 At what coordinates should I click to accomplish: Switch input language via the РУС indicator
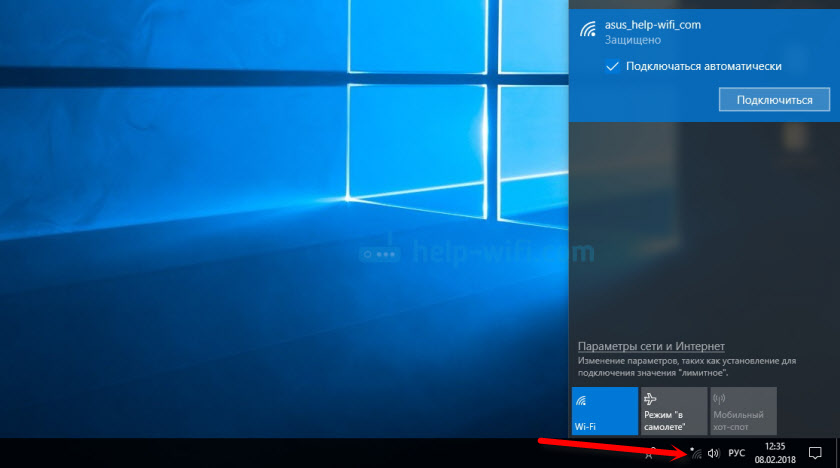(x=737, y=453)
